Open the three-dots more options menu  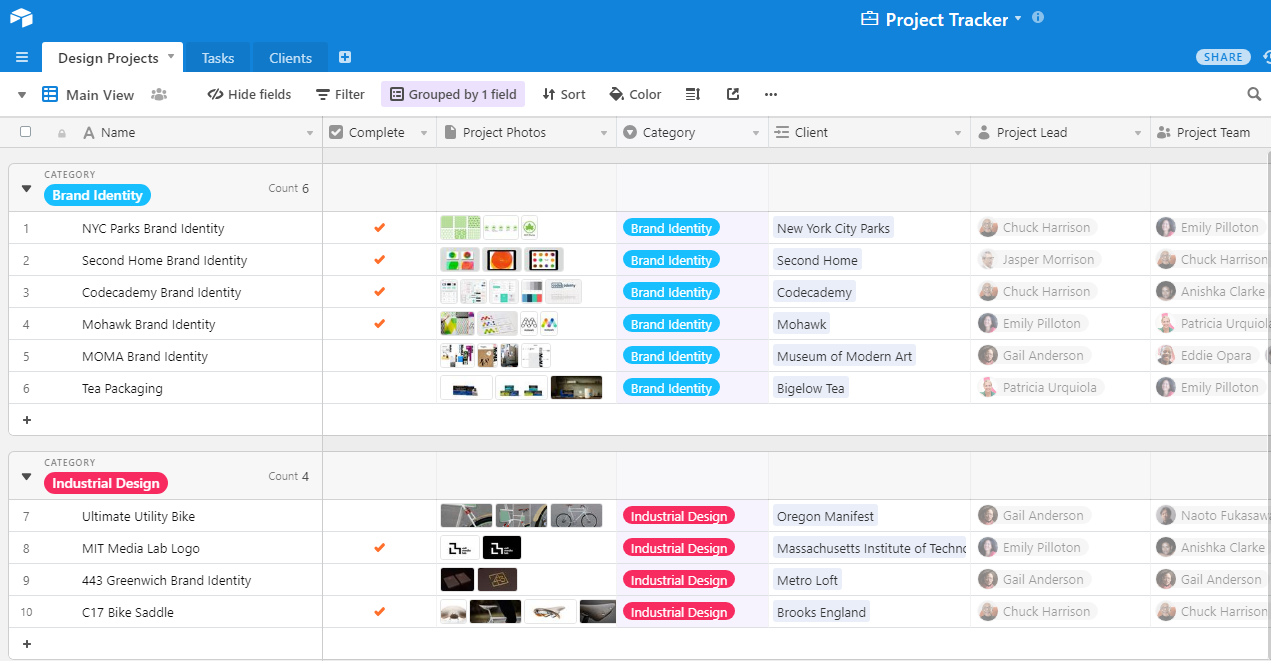(x=770, y=94)
